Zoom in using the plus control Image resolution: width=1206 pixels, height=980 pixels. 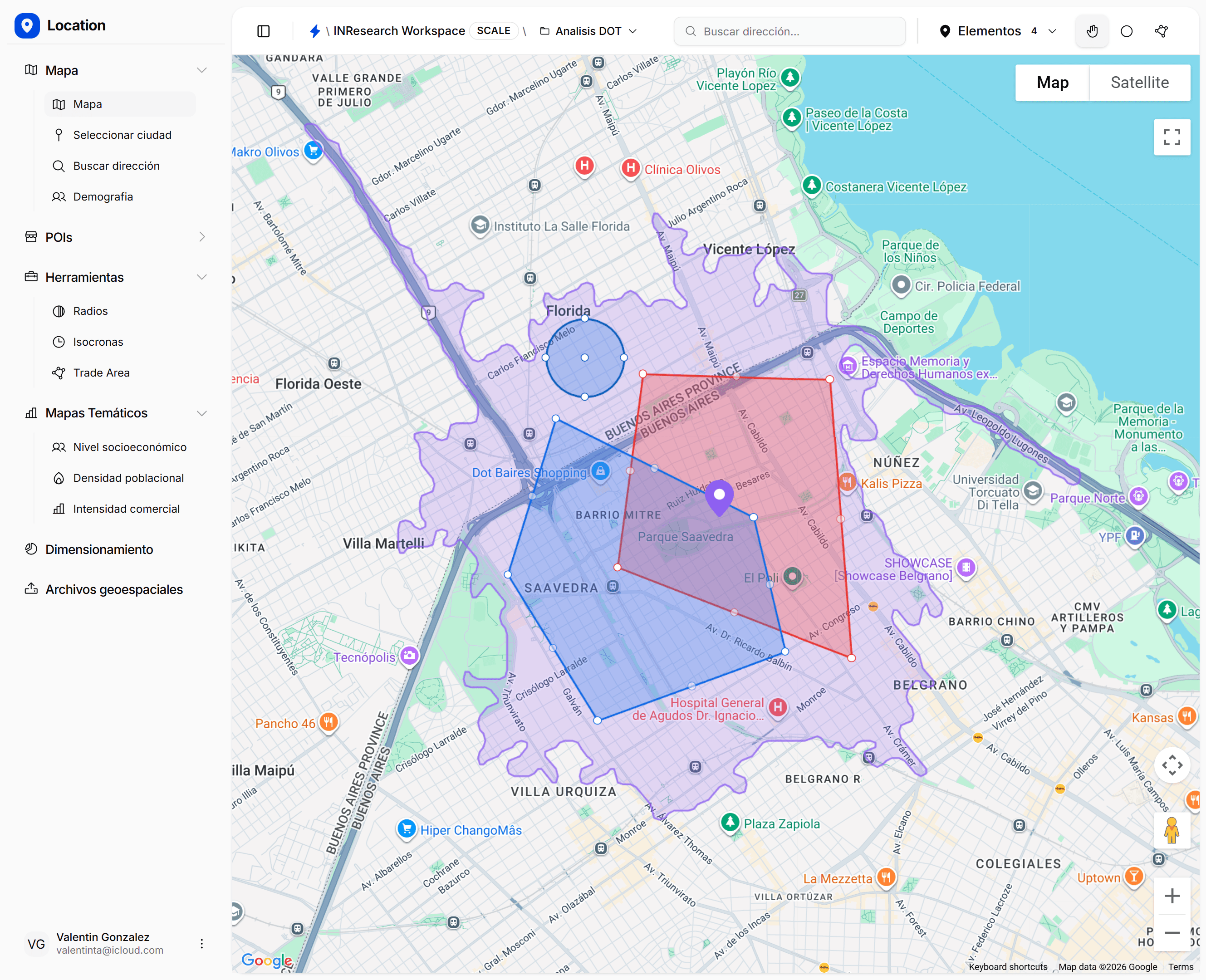click(1172, 895)
